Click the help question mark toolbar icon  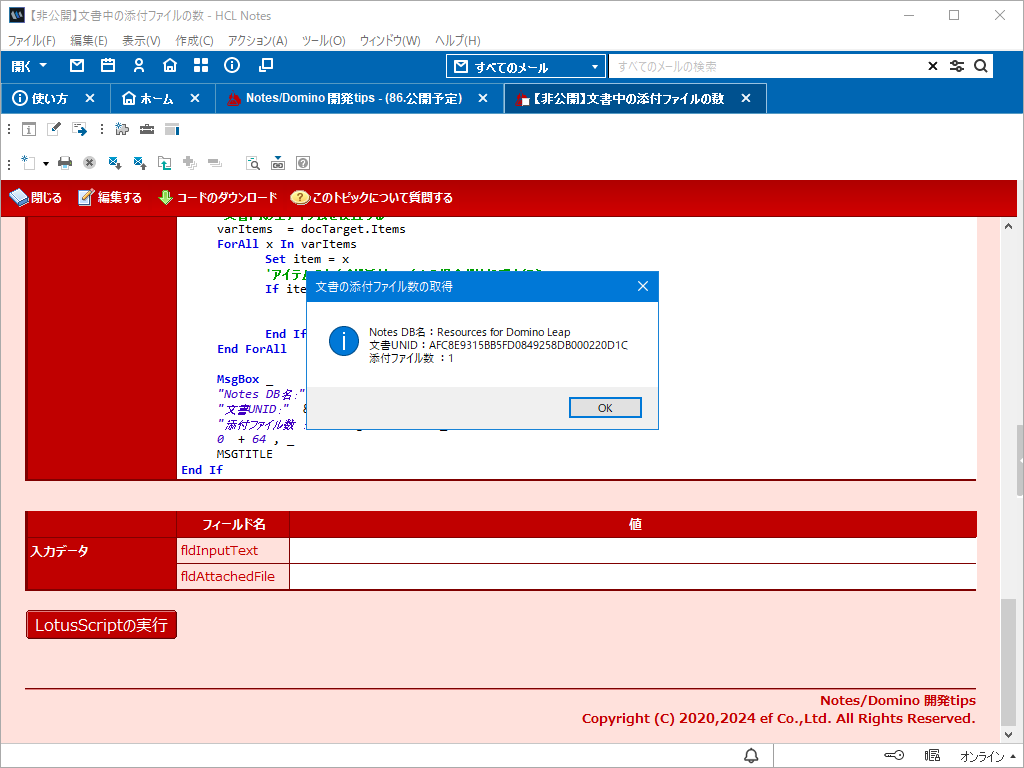pyautogui.click(x=302, y=162)
